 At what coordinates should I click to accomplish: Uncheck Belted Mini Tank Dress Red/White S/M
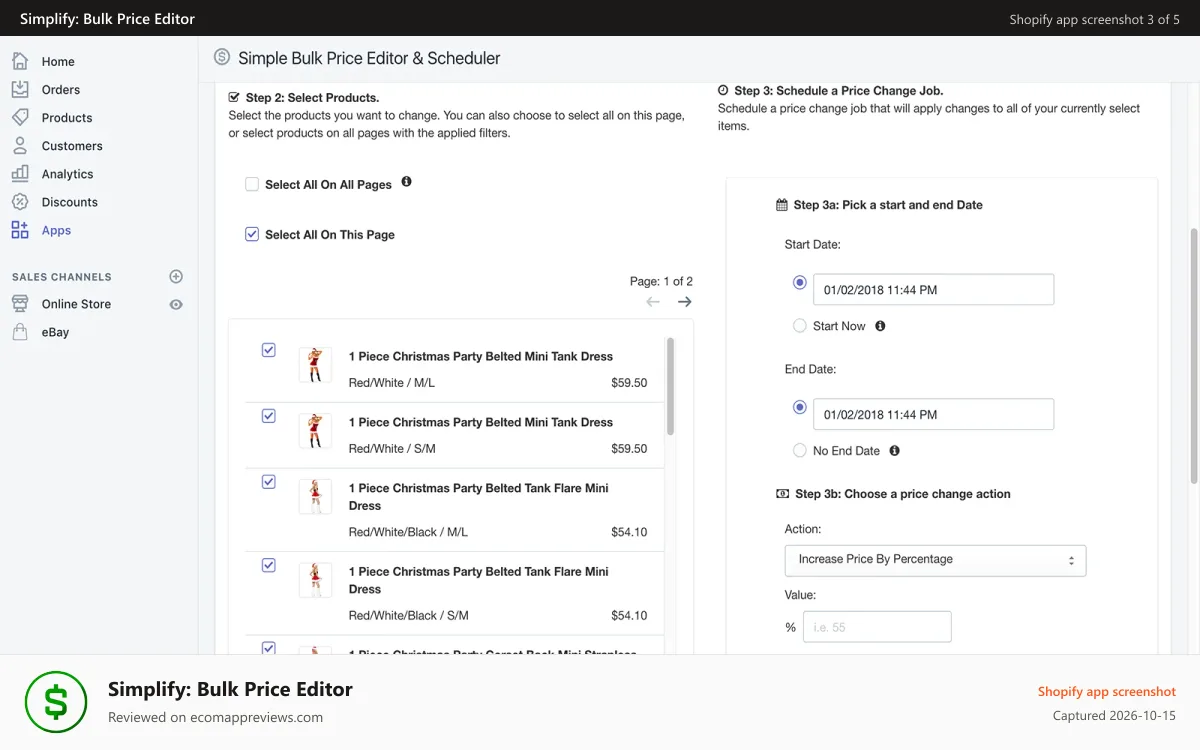(x=268, y=416)
